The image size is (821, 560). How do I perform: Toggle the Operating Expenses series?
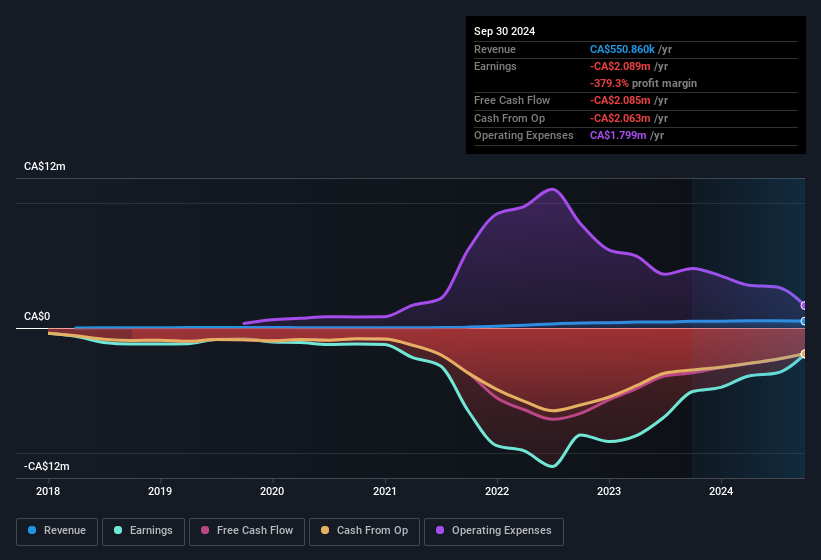(x=494, y=531)
